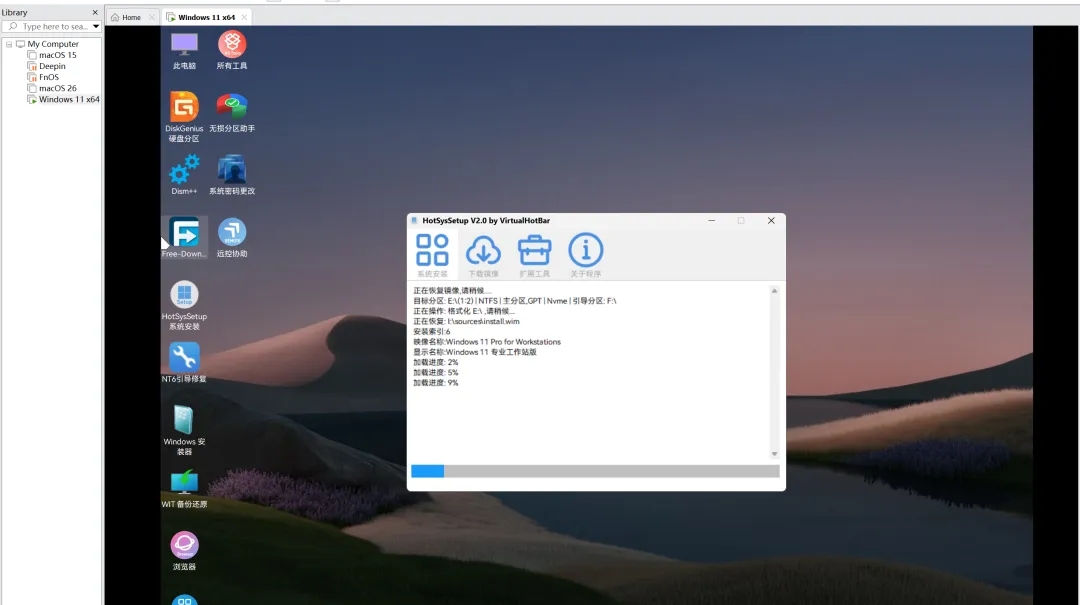This screenshot has width=1080, height=605.
Task: Select the Dism++ gear icon
Action: (184, 174)
